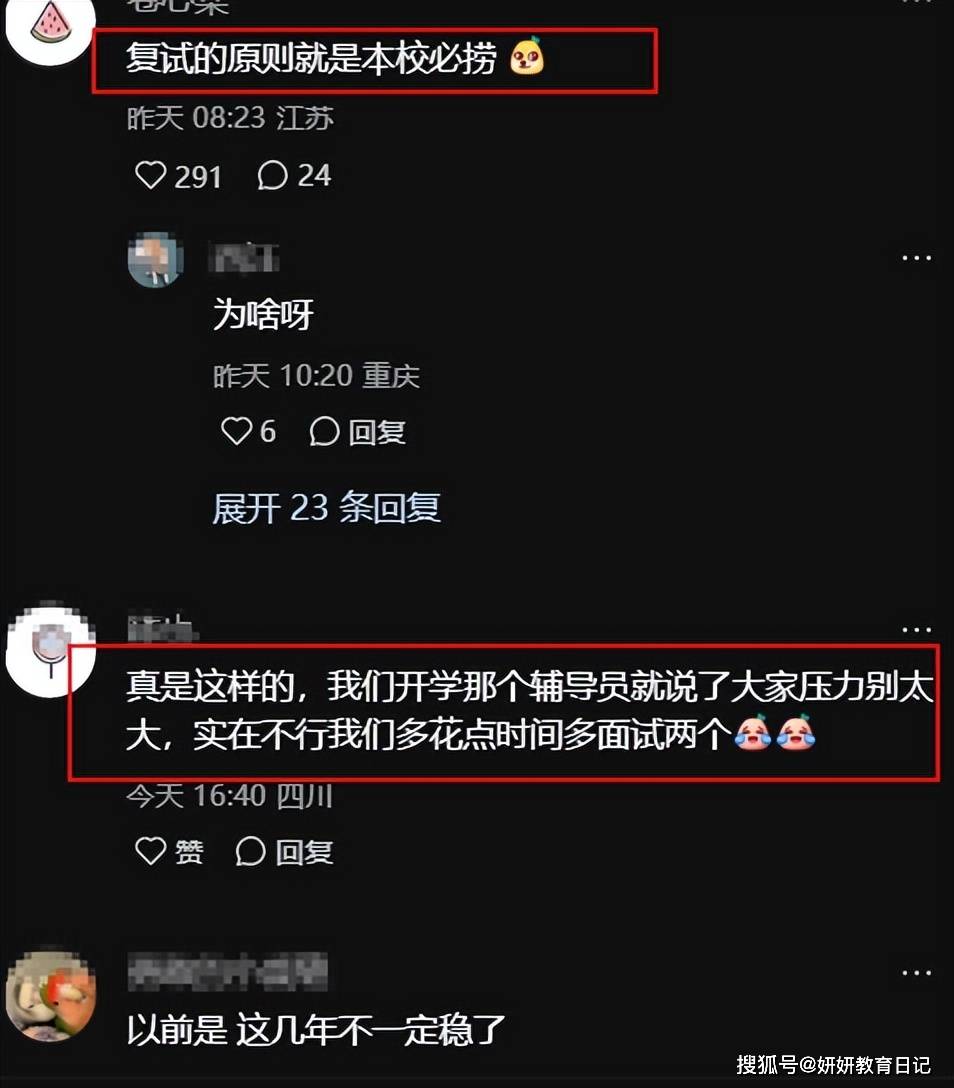View the blurred avatar of "为啥呀" commenter
Screen dimensions: 954x1088
tap(155, 259)
